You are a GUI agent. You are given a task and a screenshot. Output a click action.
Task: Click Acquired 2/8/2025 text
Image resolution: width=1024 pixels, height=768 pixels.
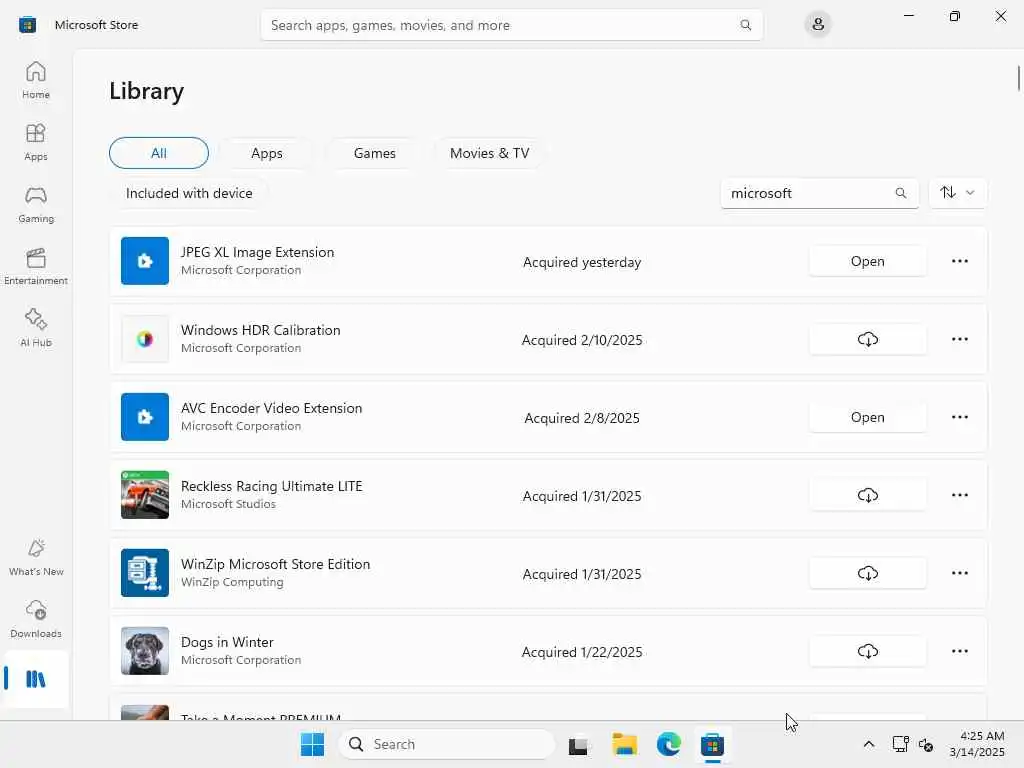(x=582, y=418)
